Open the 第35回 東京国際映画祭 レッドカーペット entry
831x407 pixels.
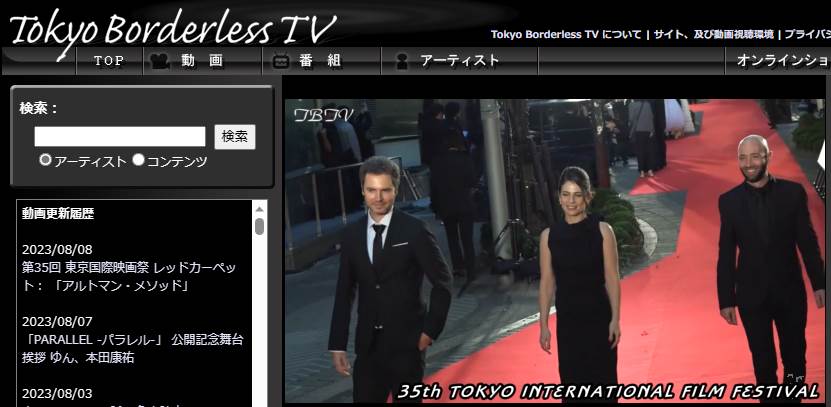click(x=129, y=277)
